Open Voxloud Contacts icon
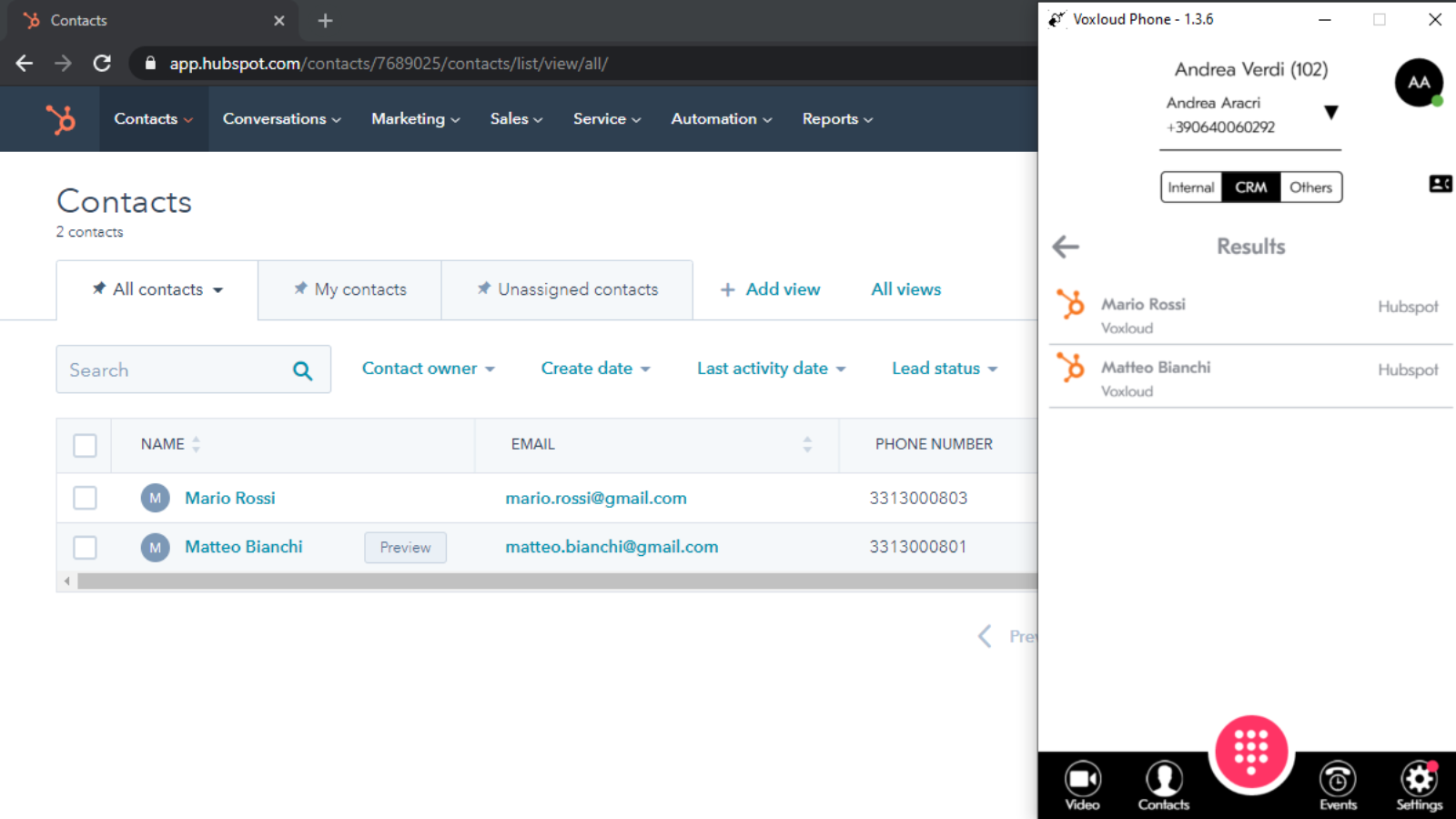The height and width of the screenshot is (819, 1456). tap(1163, 784)
